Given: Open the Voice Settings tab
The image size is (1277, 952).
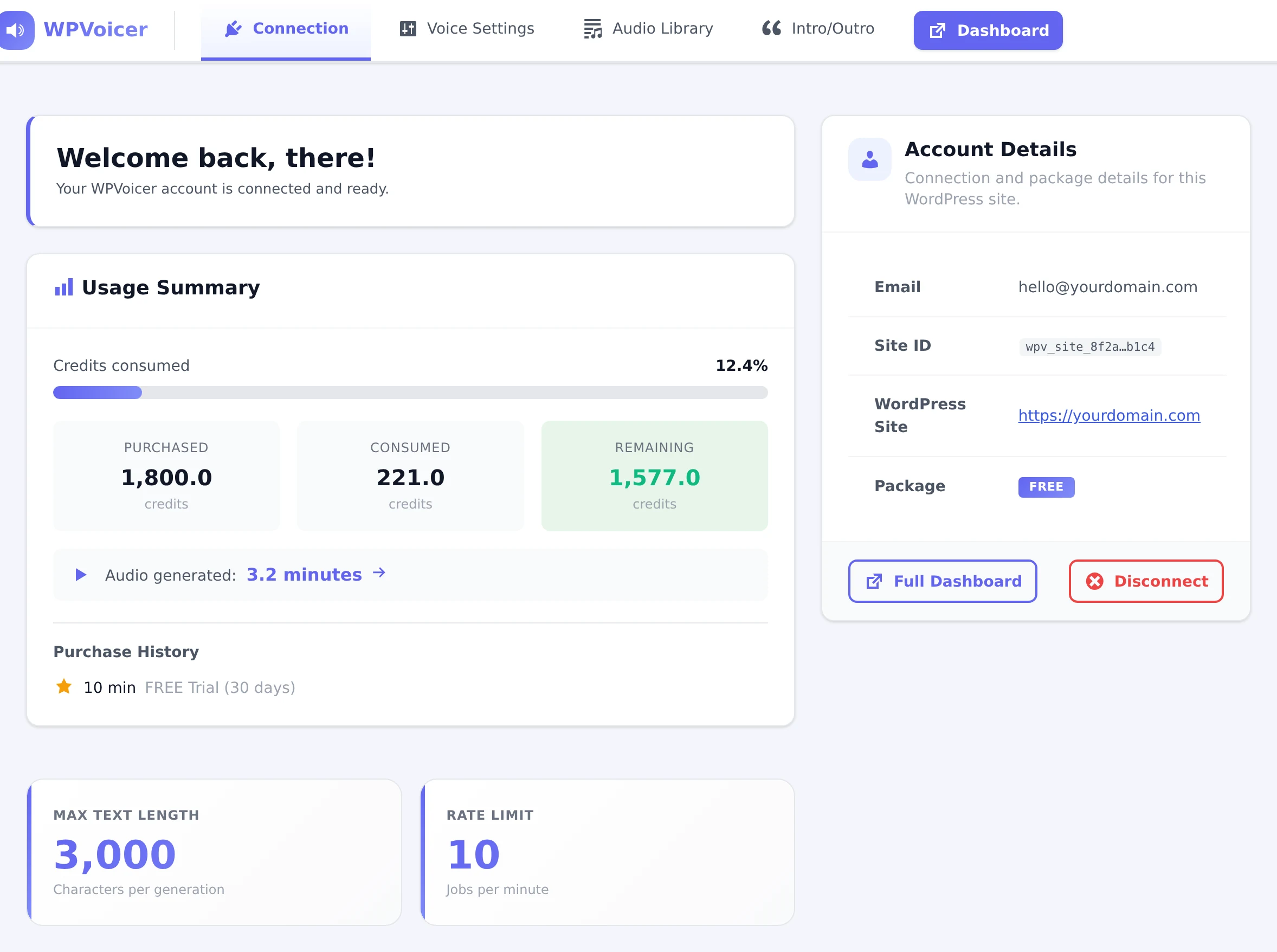Looking at the screenshot, I should [467, 29].
